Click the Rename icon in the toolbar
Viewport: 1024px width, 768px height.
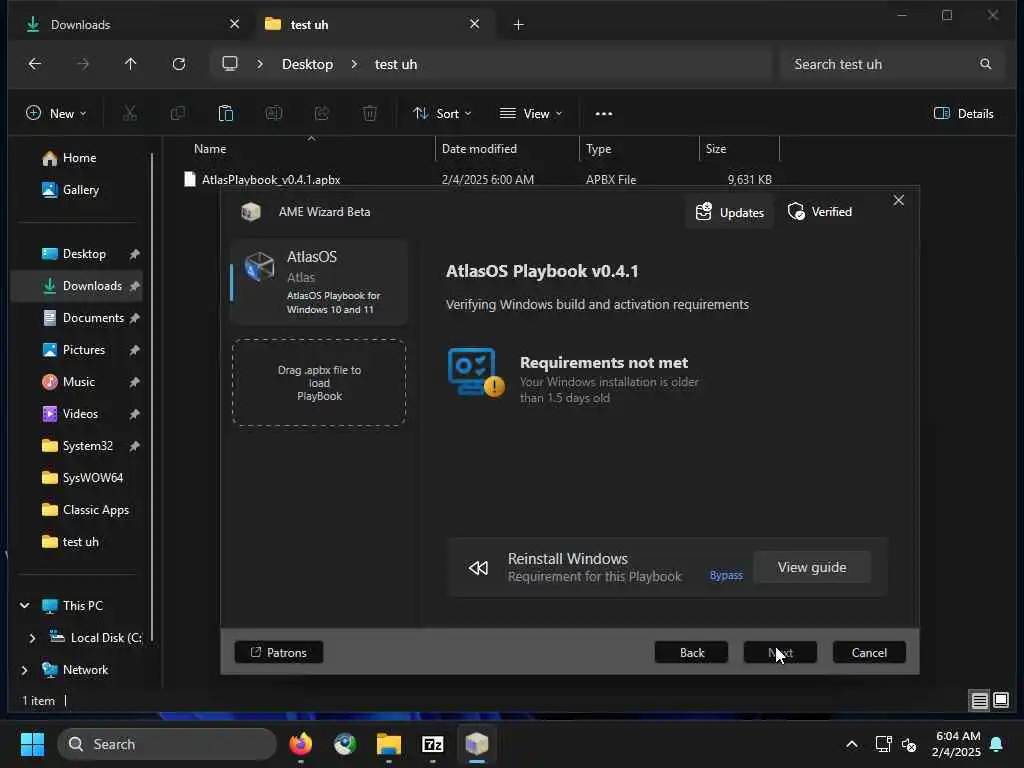pos(274,114)
